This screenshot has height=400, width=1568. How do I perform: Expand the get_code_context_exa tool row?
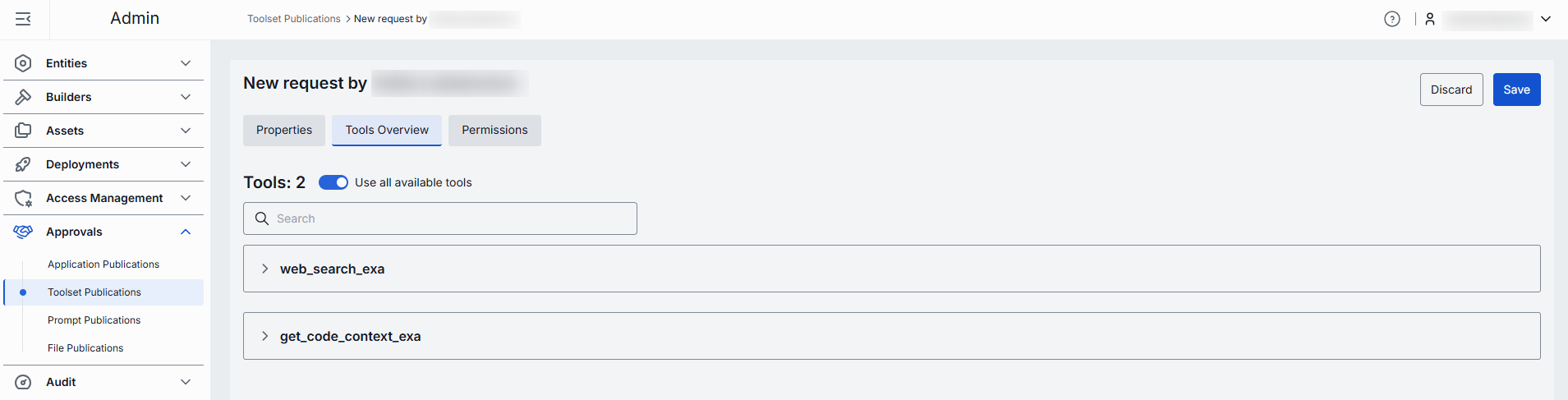coord(264,336)
